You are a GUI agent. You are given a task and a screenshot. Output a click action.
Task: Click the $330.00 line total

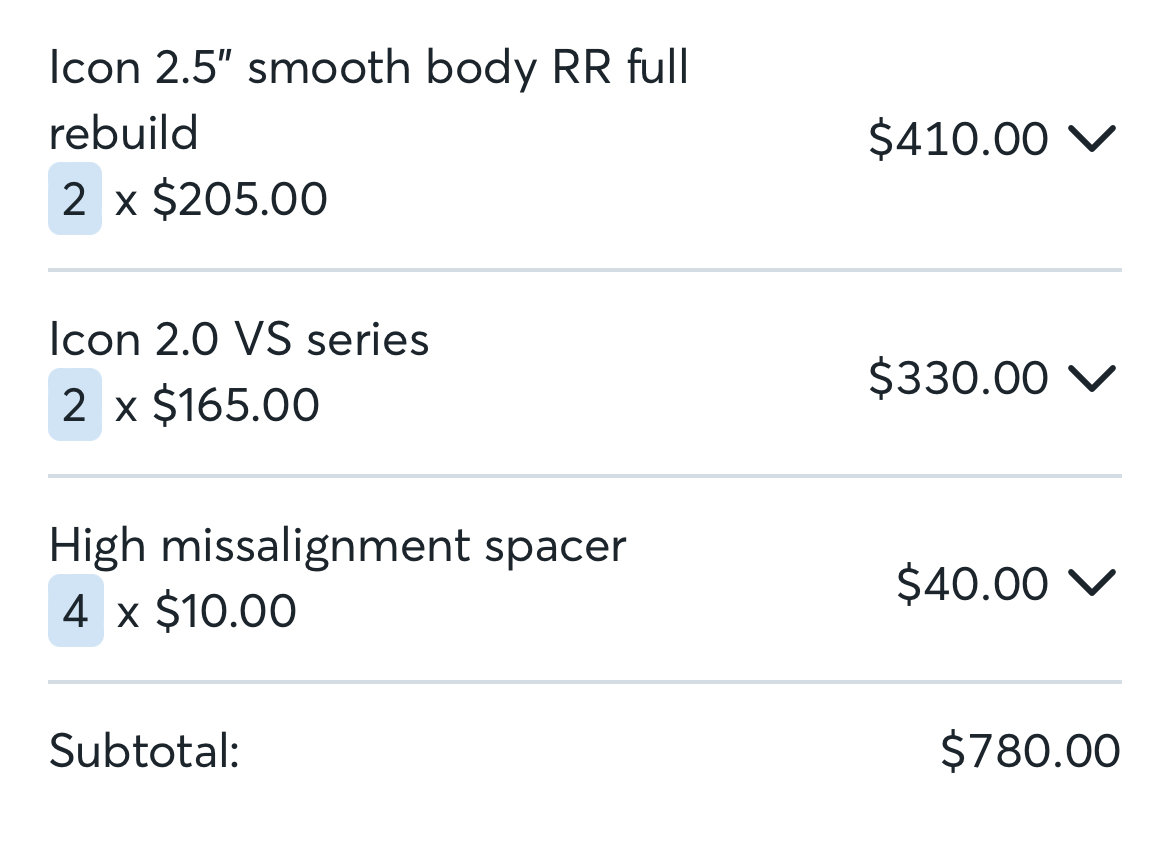click(x=958, y=378)
